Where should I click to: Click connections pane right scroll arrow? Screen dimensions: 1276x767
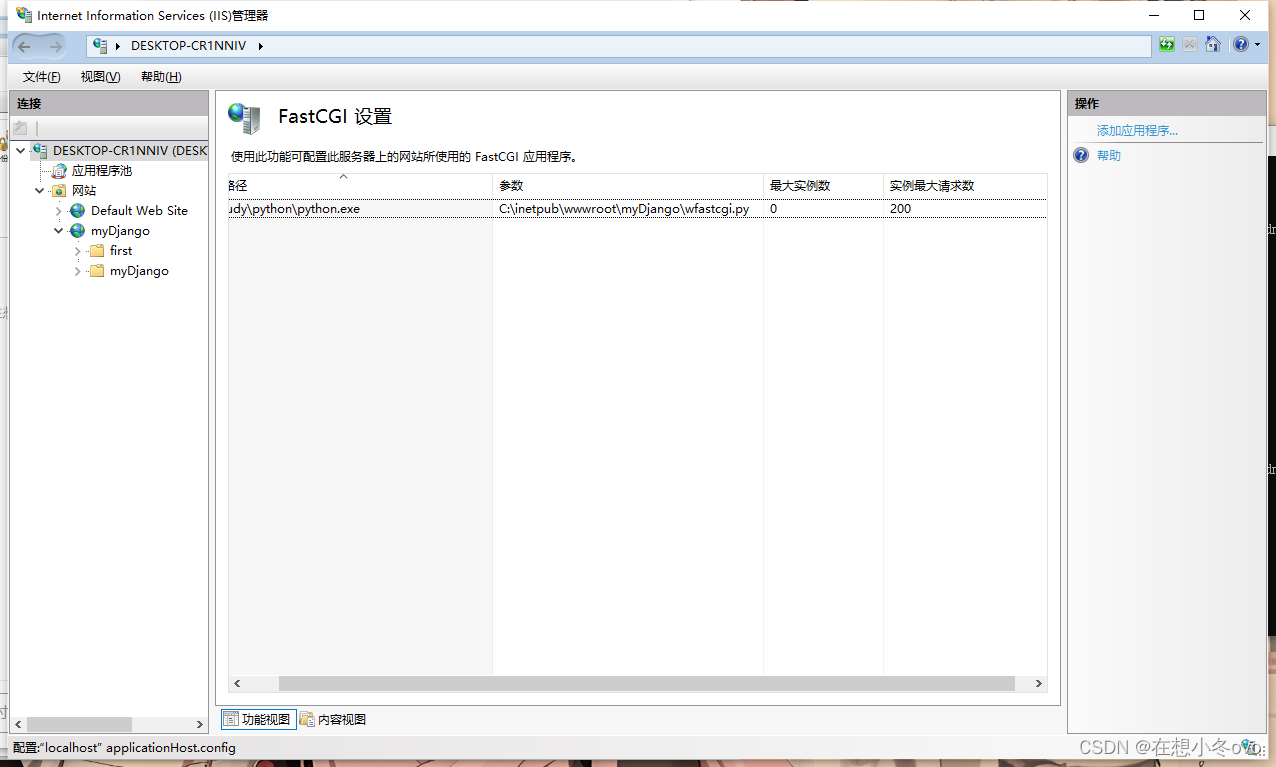pos(199,724)
